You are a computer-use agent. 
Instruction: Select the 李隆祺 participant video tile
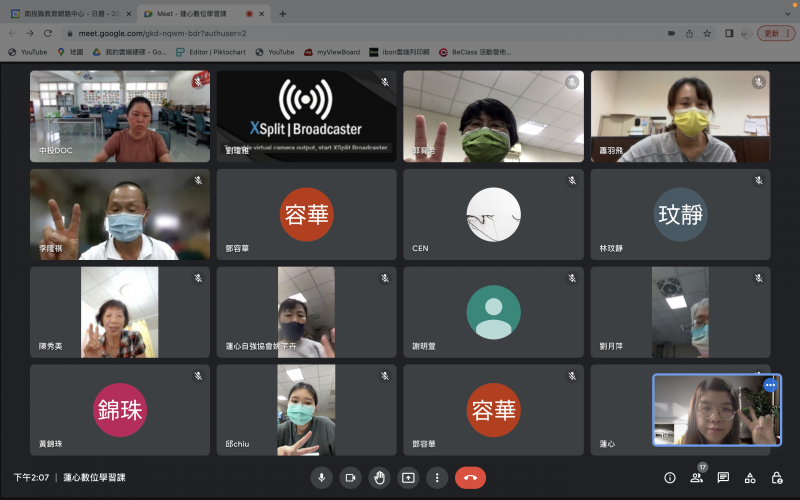120,214
